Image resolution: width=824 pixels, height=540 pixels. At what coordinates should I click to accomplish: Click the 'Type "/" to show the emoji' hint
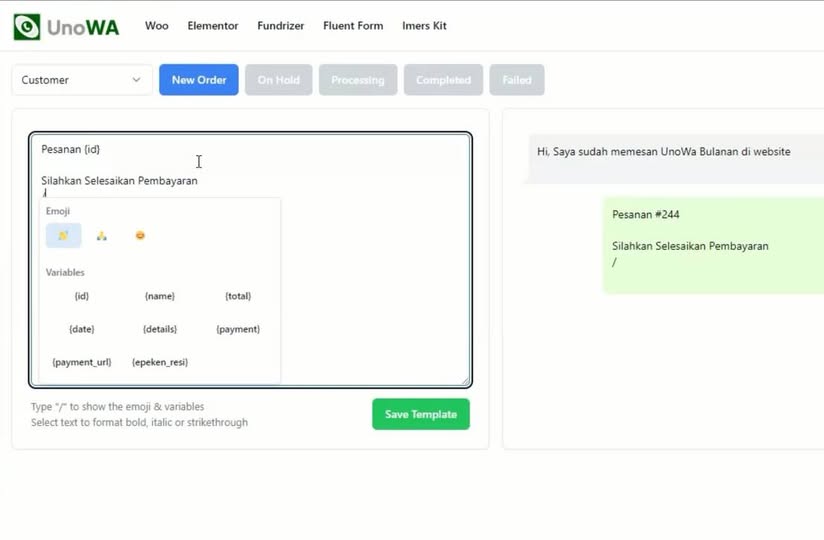[x=117, y=407]
